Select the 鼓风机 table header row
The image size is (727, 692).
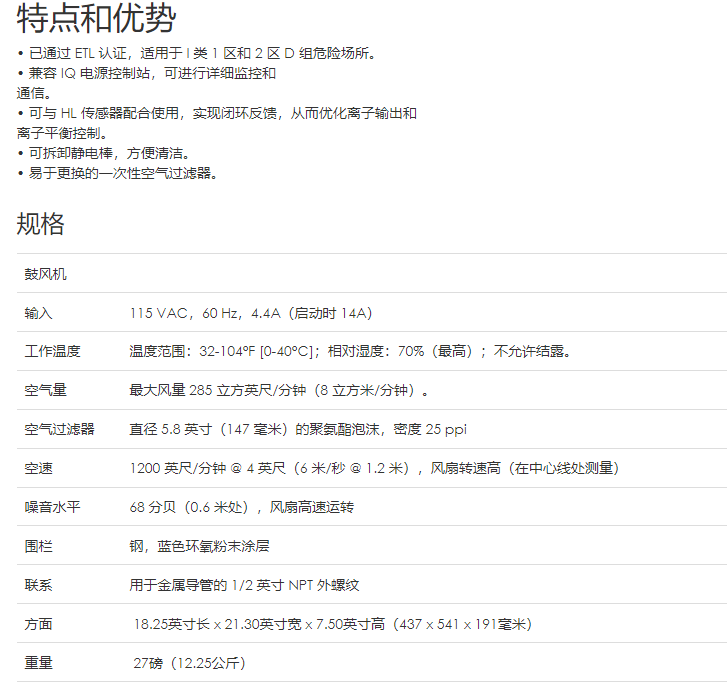click(x=46, y=274)
